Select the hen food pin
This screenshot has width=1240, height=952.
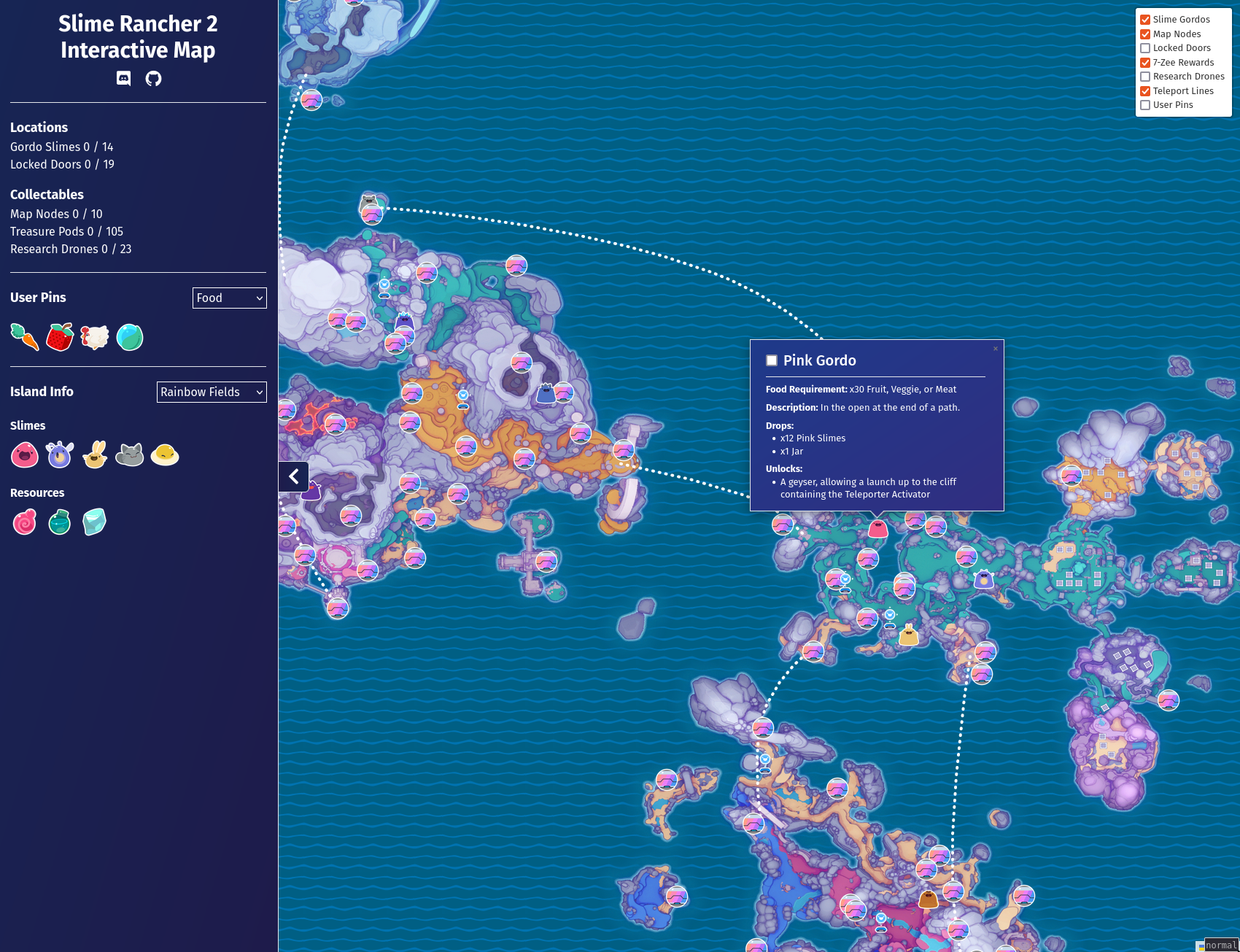95,337
